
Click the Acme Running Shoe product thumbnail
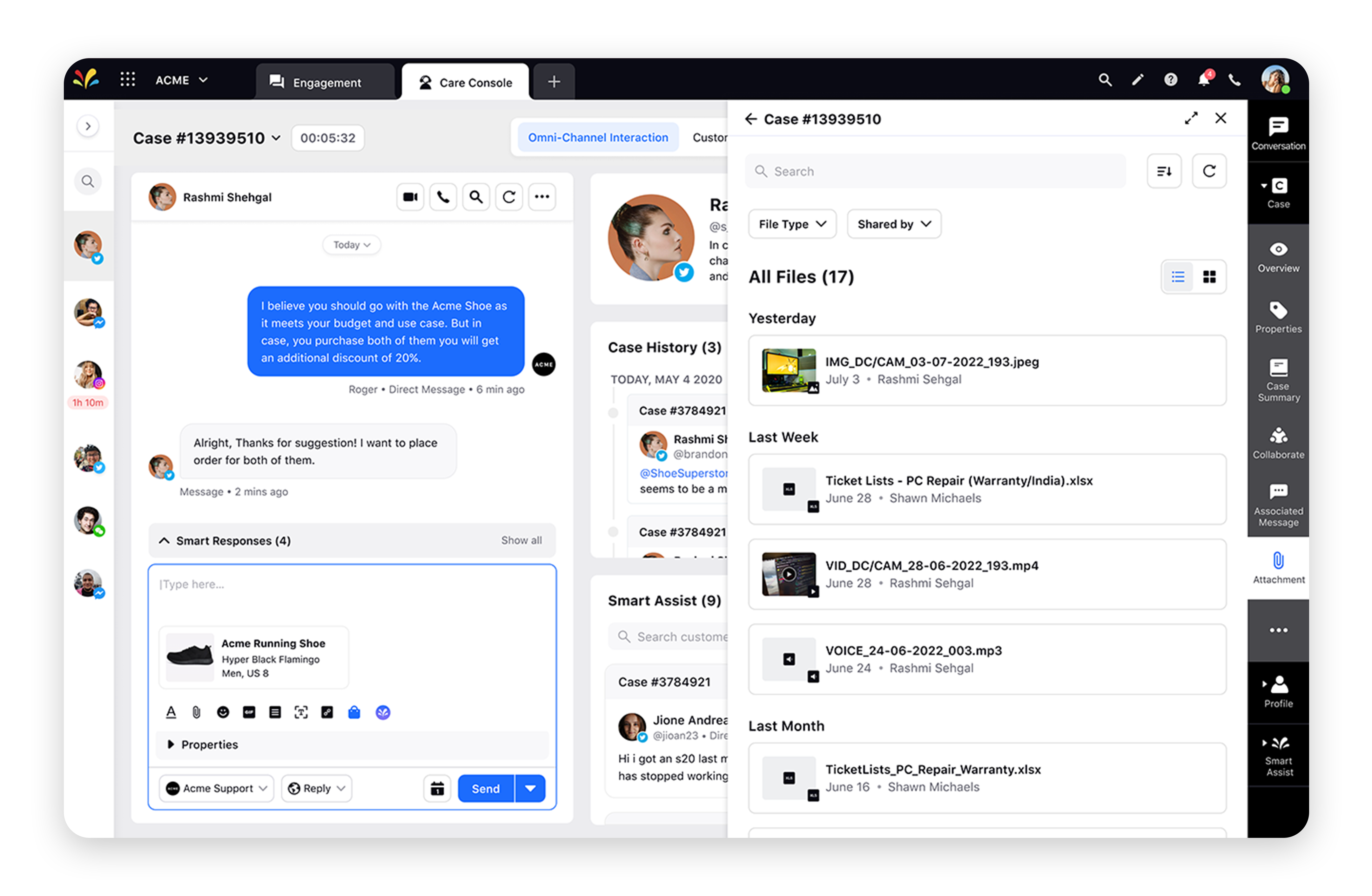pyautogui.click(x=190, y=657)
